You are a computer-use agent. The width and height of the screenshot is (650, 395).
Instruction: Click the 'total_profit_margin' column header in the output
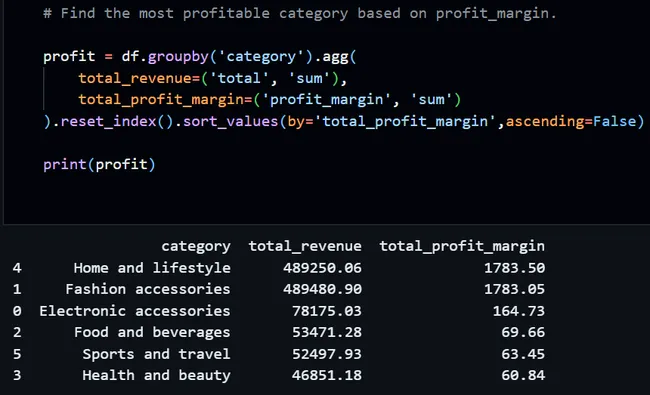click(462, 247)
